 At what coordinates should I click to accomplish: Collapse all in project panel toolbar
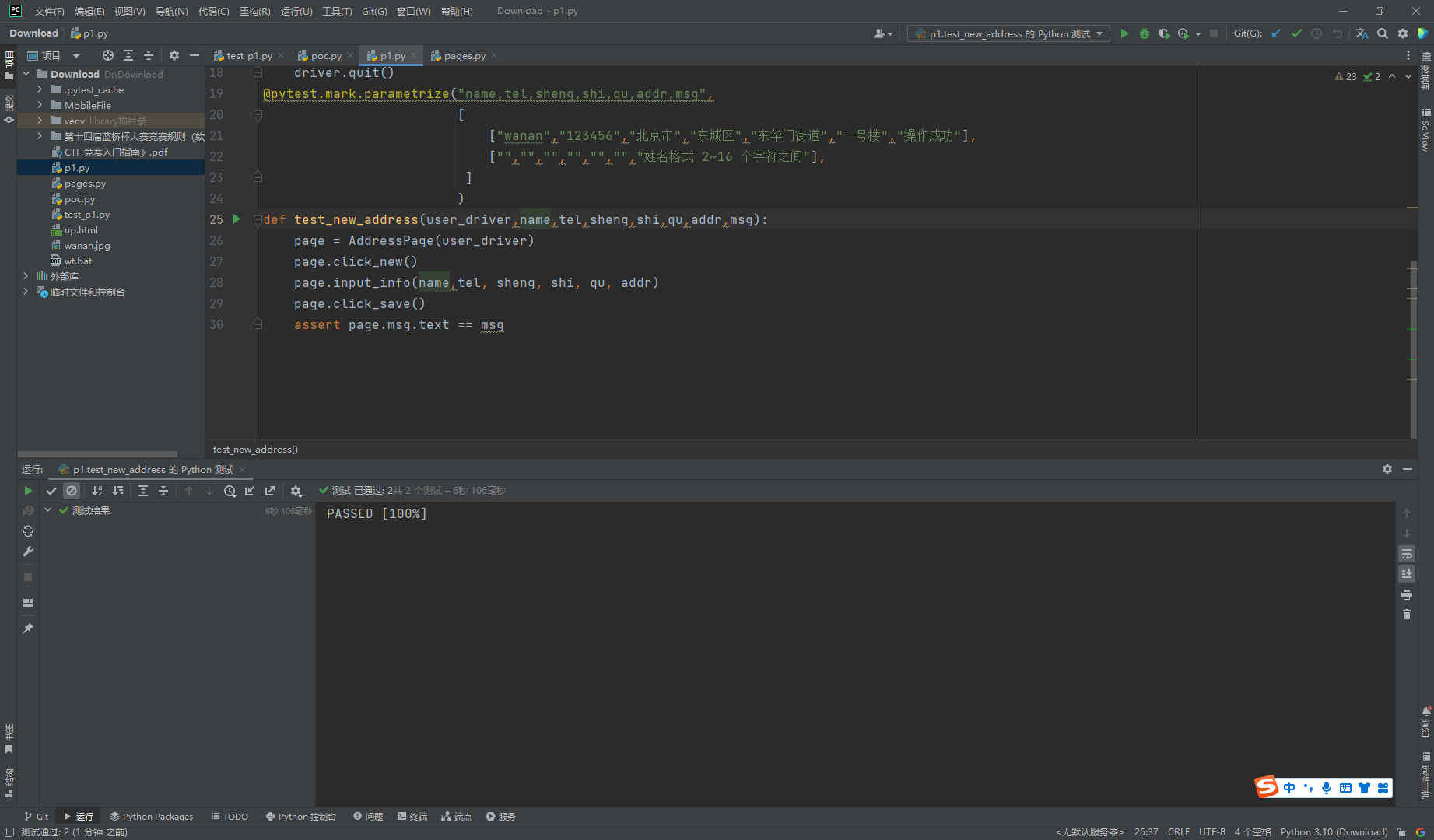point(149,55)
